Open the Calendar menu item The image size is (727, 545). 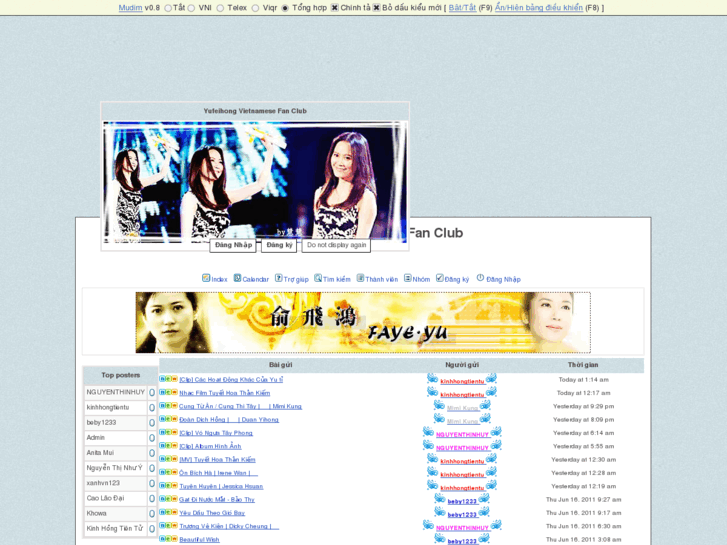(x=255, y=279)
